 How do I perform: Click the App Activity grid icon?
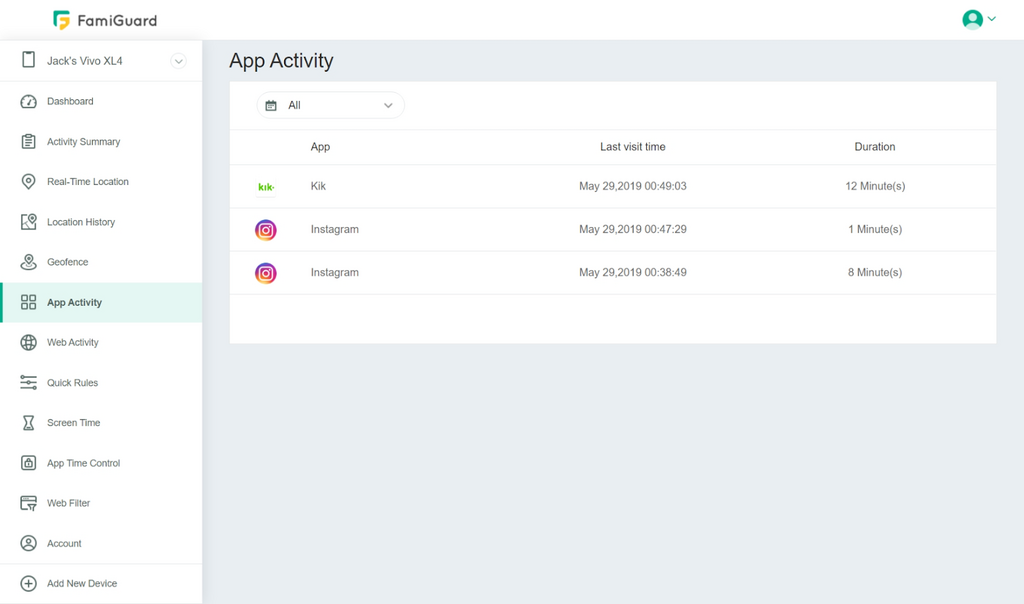(x=28, y=302)
